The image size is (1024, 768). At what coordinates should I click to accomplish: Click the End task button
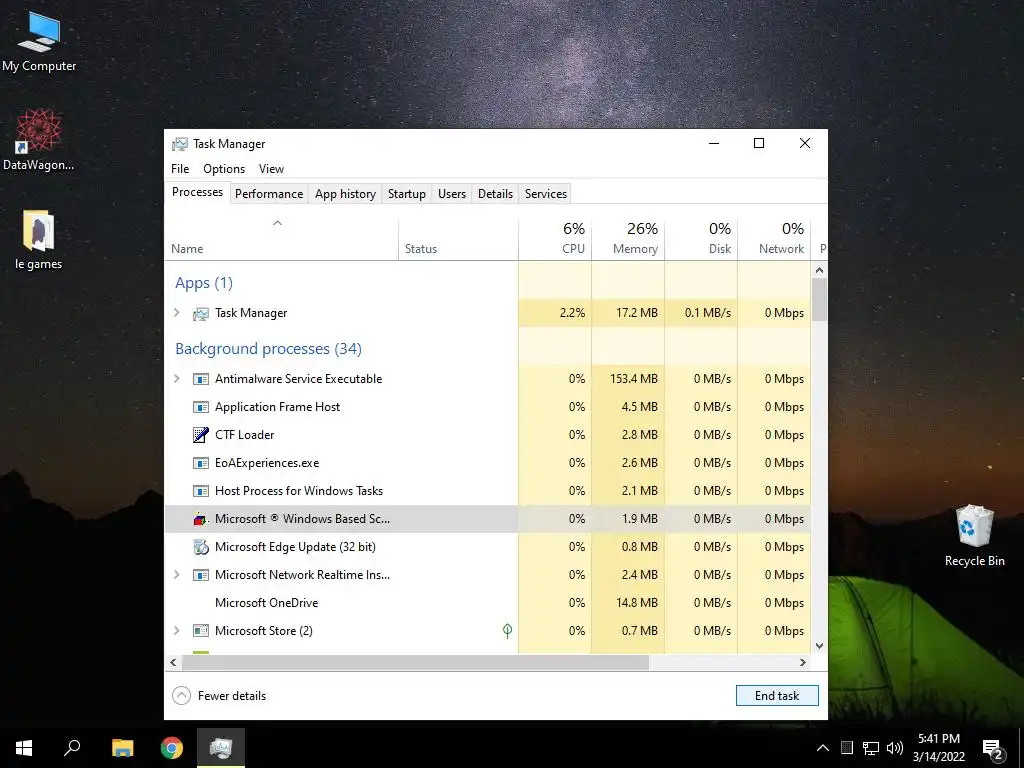(x=777, y=696)
